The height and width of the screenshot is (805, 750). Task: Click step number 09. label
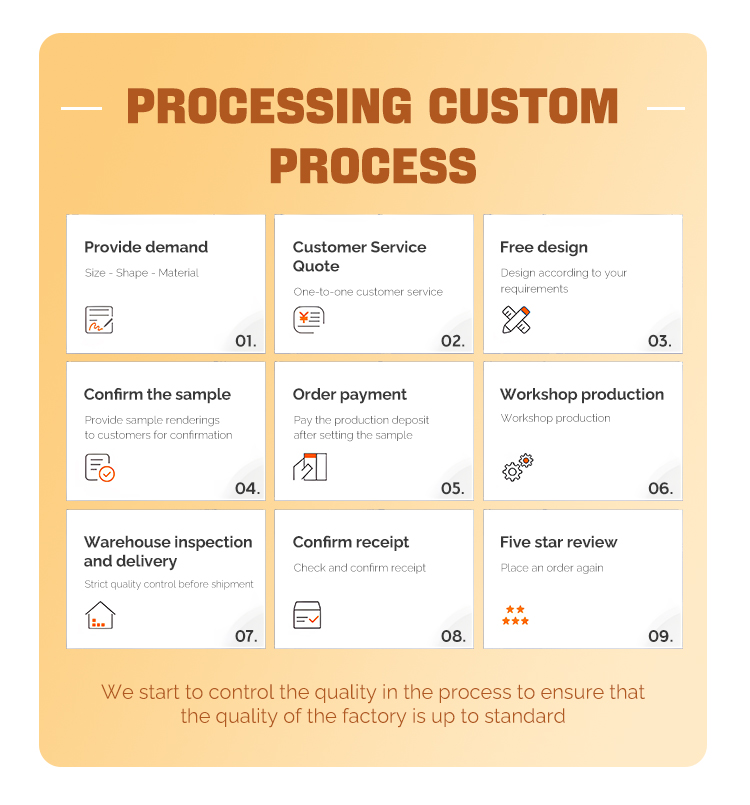660,636
